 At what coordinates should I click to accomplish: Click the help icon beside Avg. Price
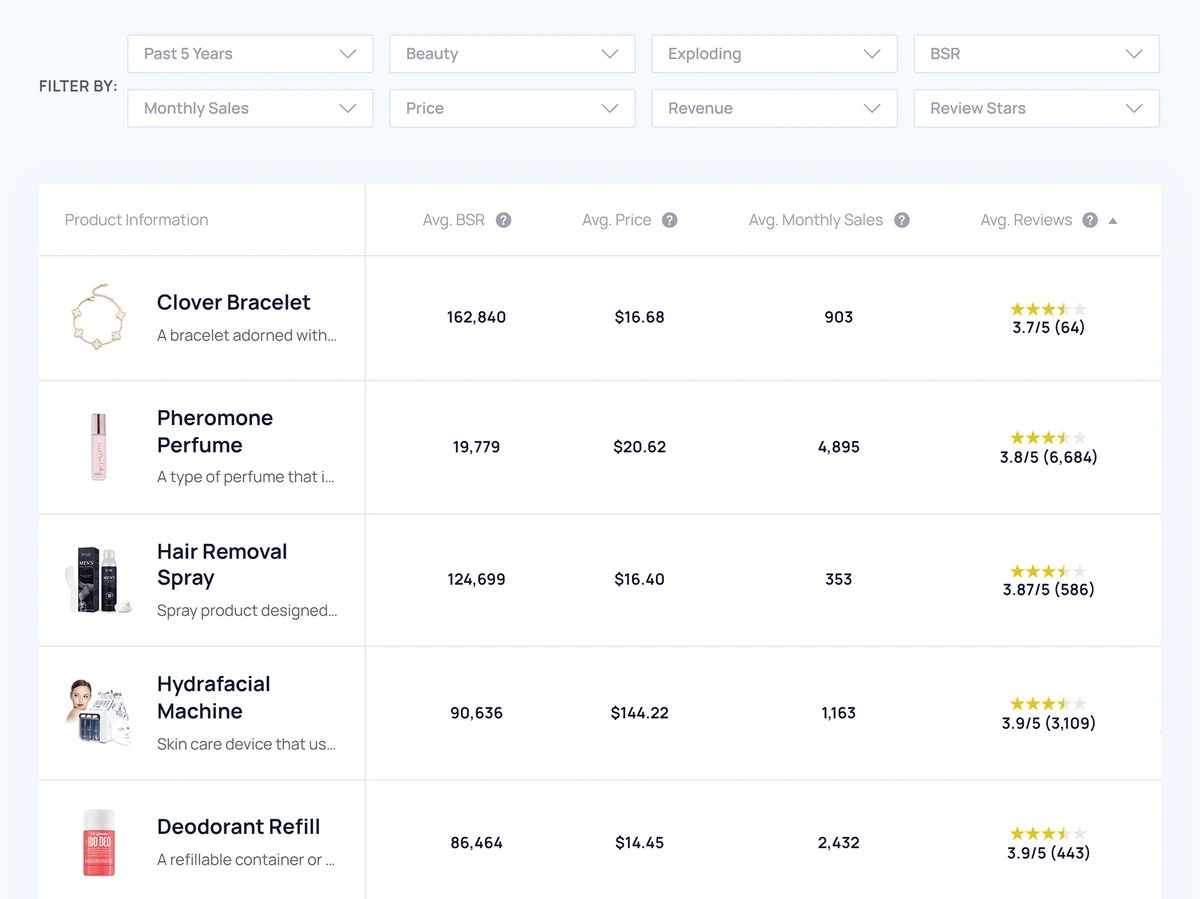point(669,220)
